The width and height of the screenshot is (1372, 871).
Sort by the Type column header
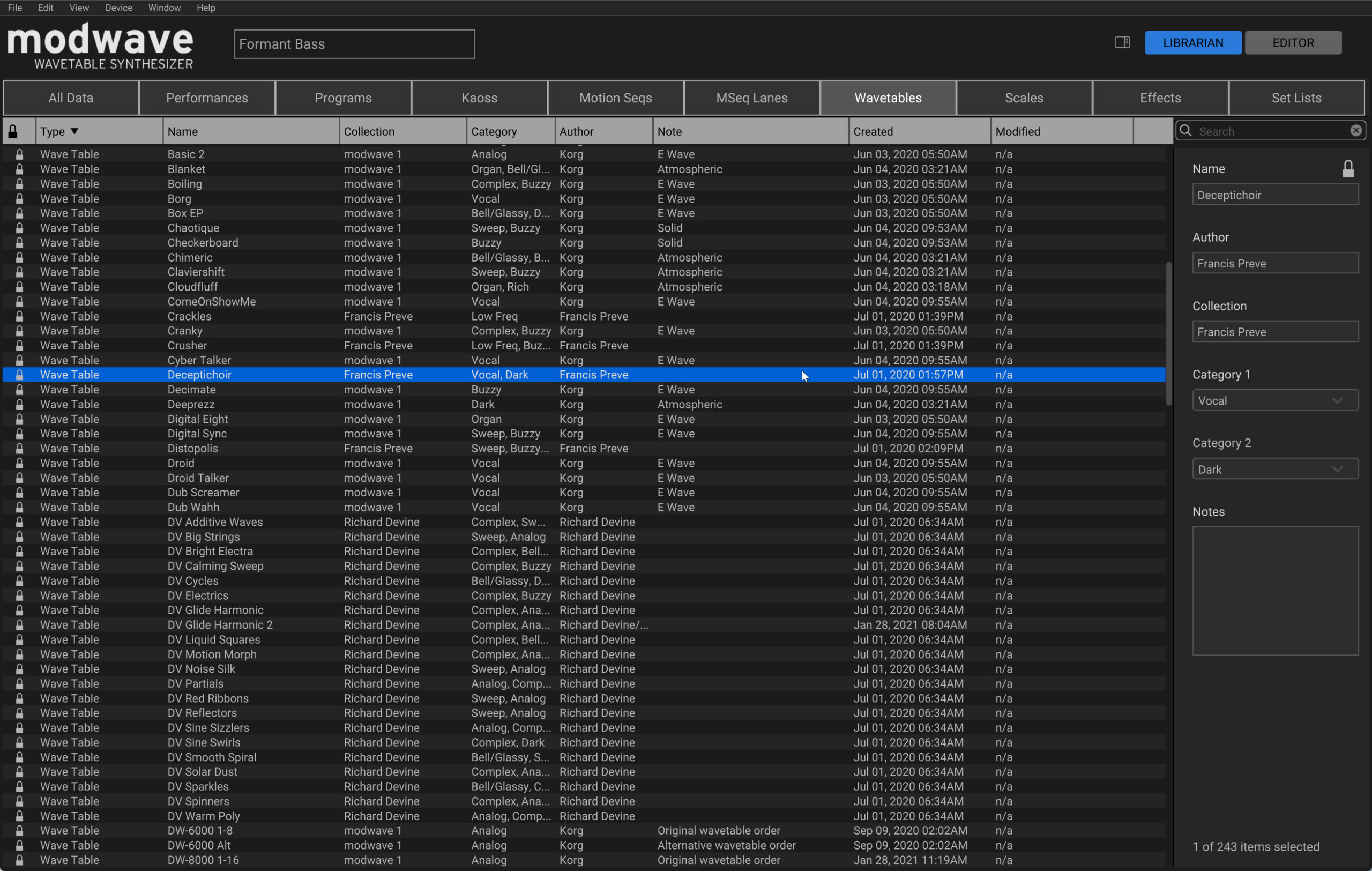[99, 132]
